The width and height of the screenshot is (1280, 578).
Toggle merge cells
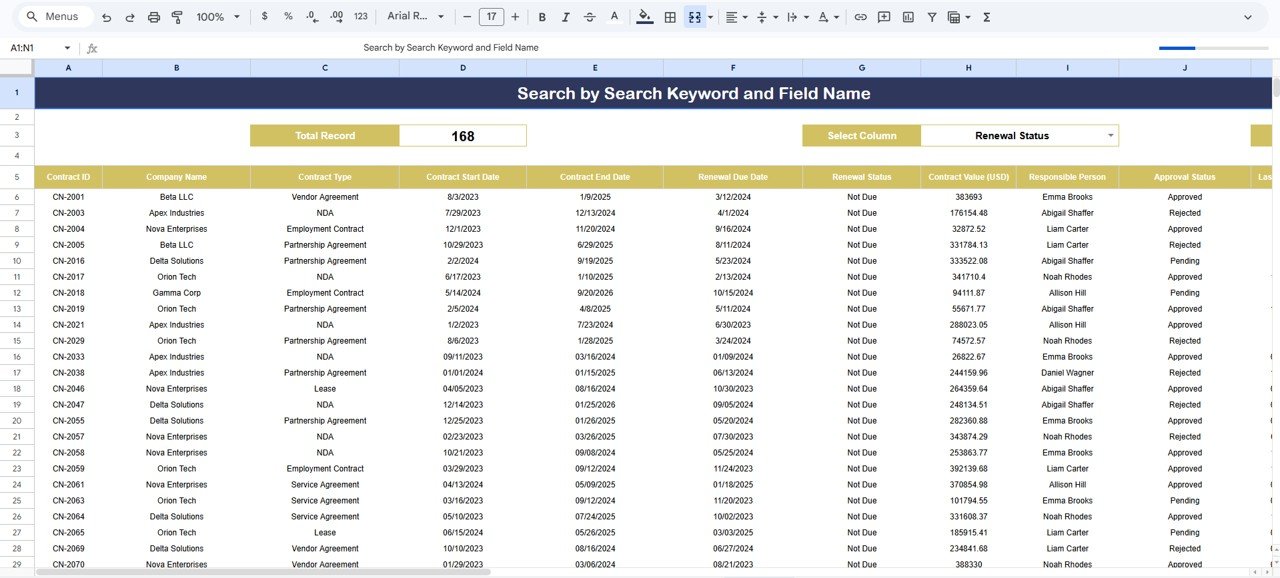tap(694, 16)
